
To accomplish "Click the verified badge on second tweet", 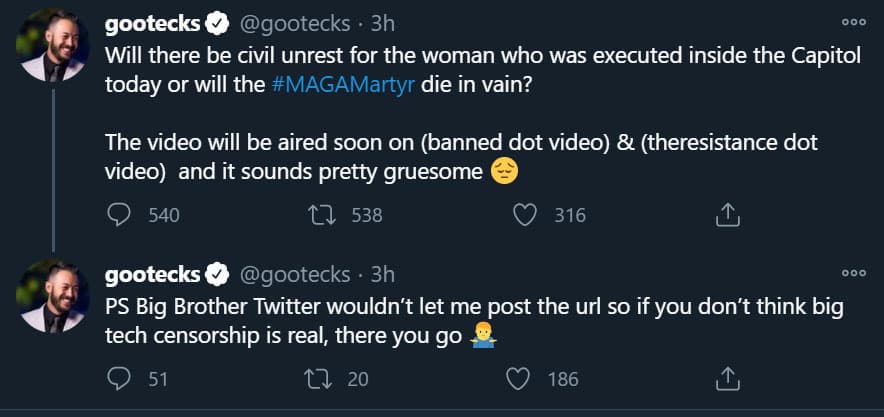I will click(216, 274).
